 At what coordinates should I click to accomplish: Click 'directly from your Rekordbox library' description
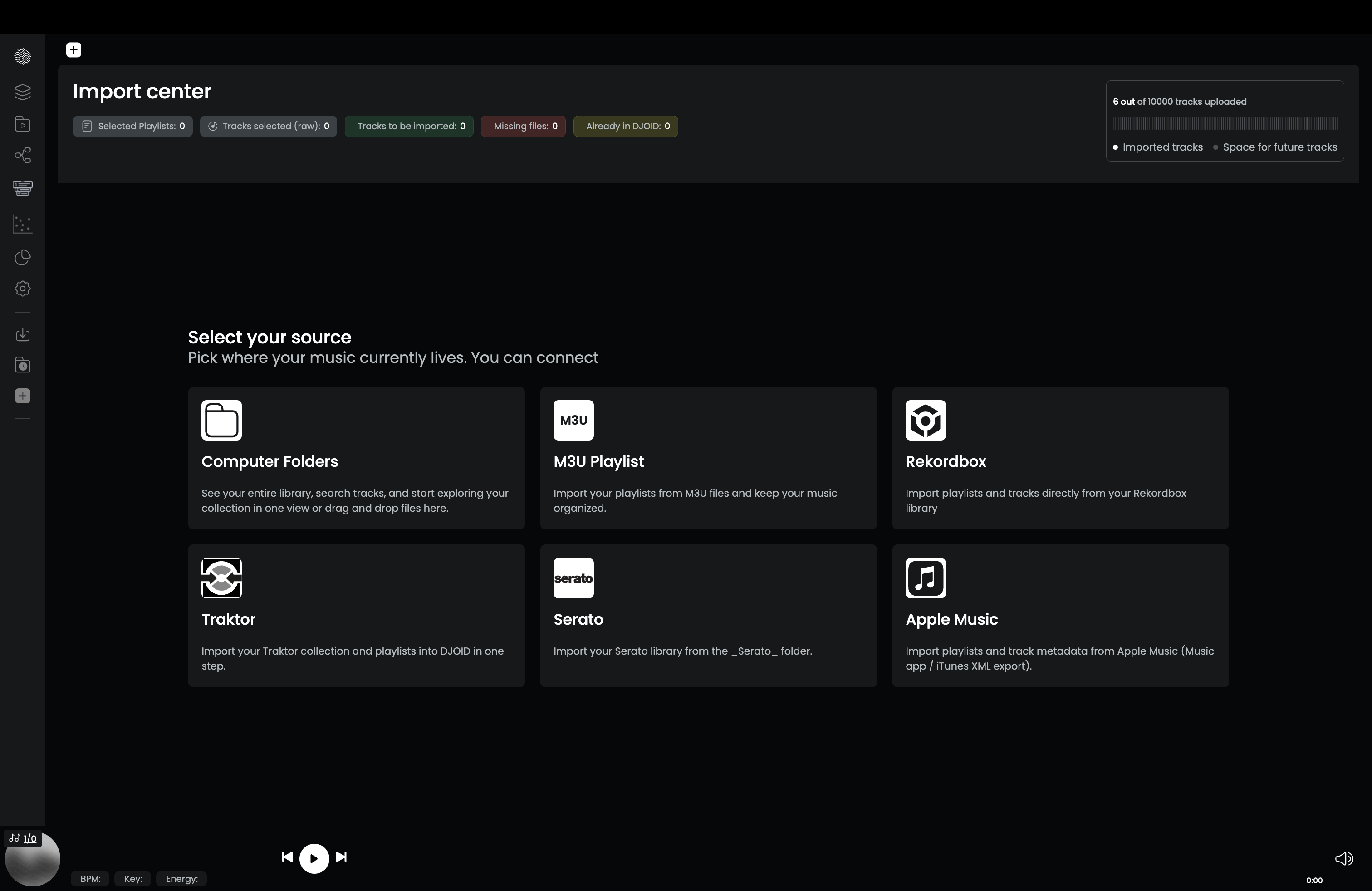point(1046,500)
